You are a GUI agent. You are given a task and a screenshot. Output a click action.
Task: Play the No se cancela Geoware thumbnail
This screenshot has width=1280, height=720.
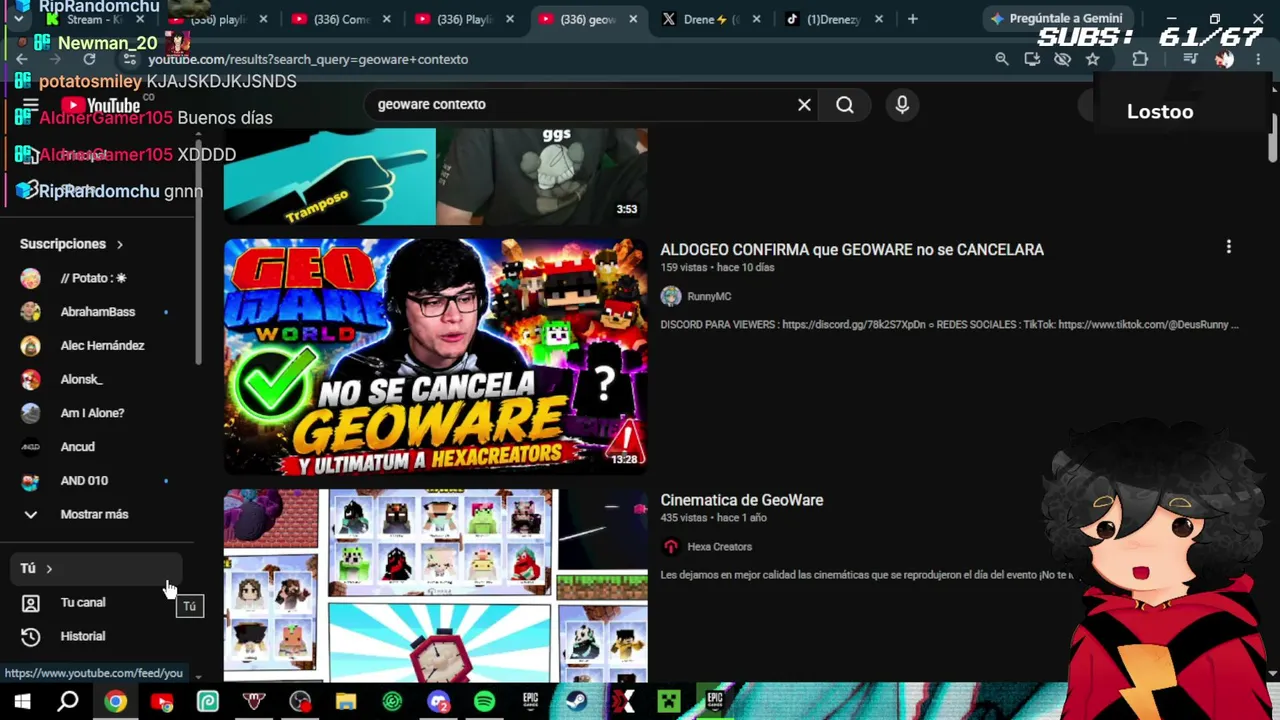436,357
